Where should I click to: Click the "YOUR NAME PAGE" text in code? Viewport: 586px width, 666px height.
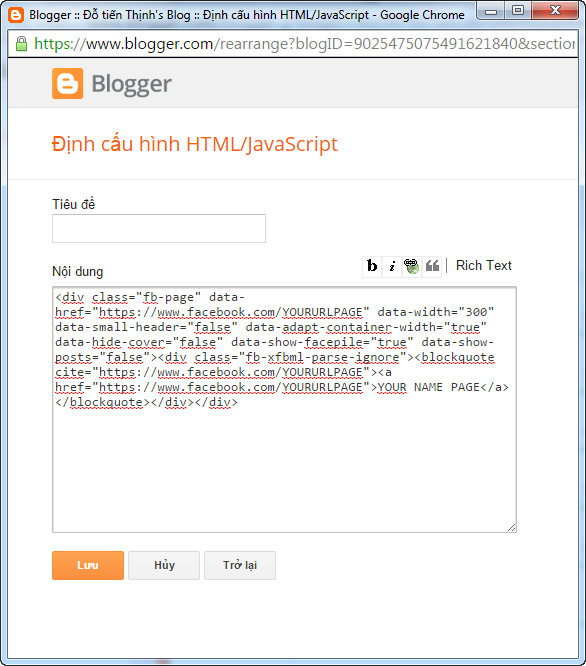coord(428,387)
